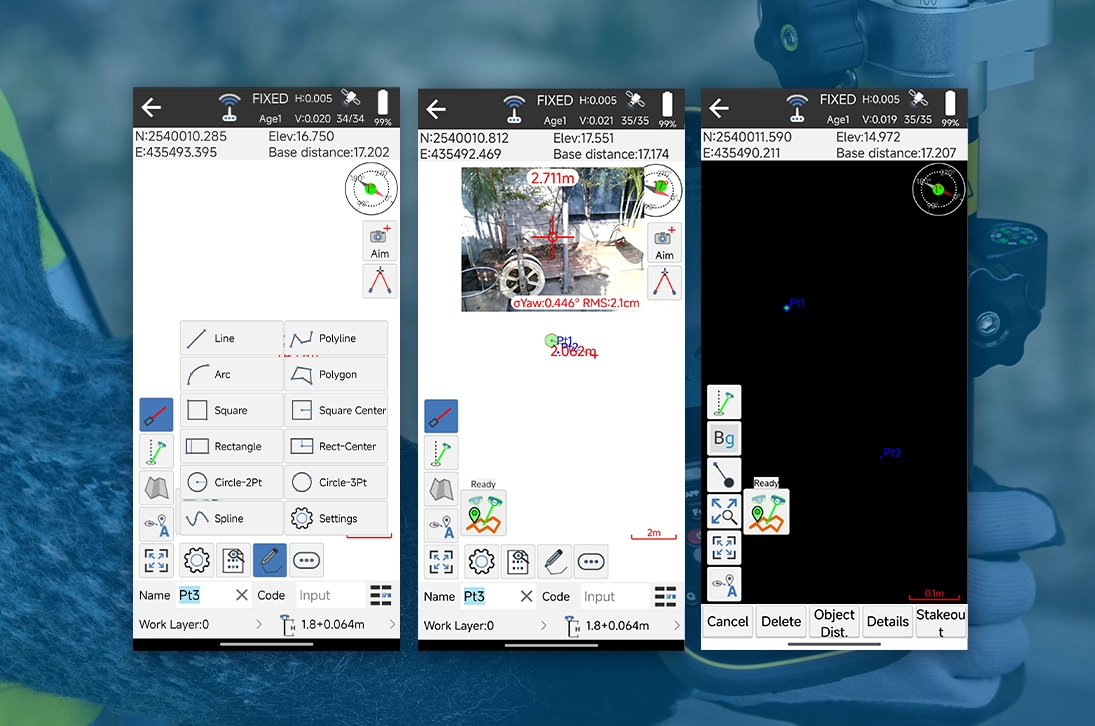Pick the Circle-3Pt drawing option
1095x726 pixels.
[336, 482]
